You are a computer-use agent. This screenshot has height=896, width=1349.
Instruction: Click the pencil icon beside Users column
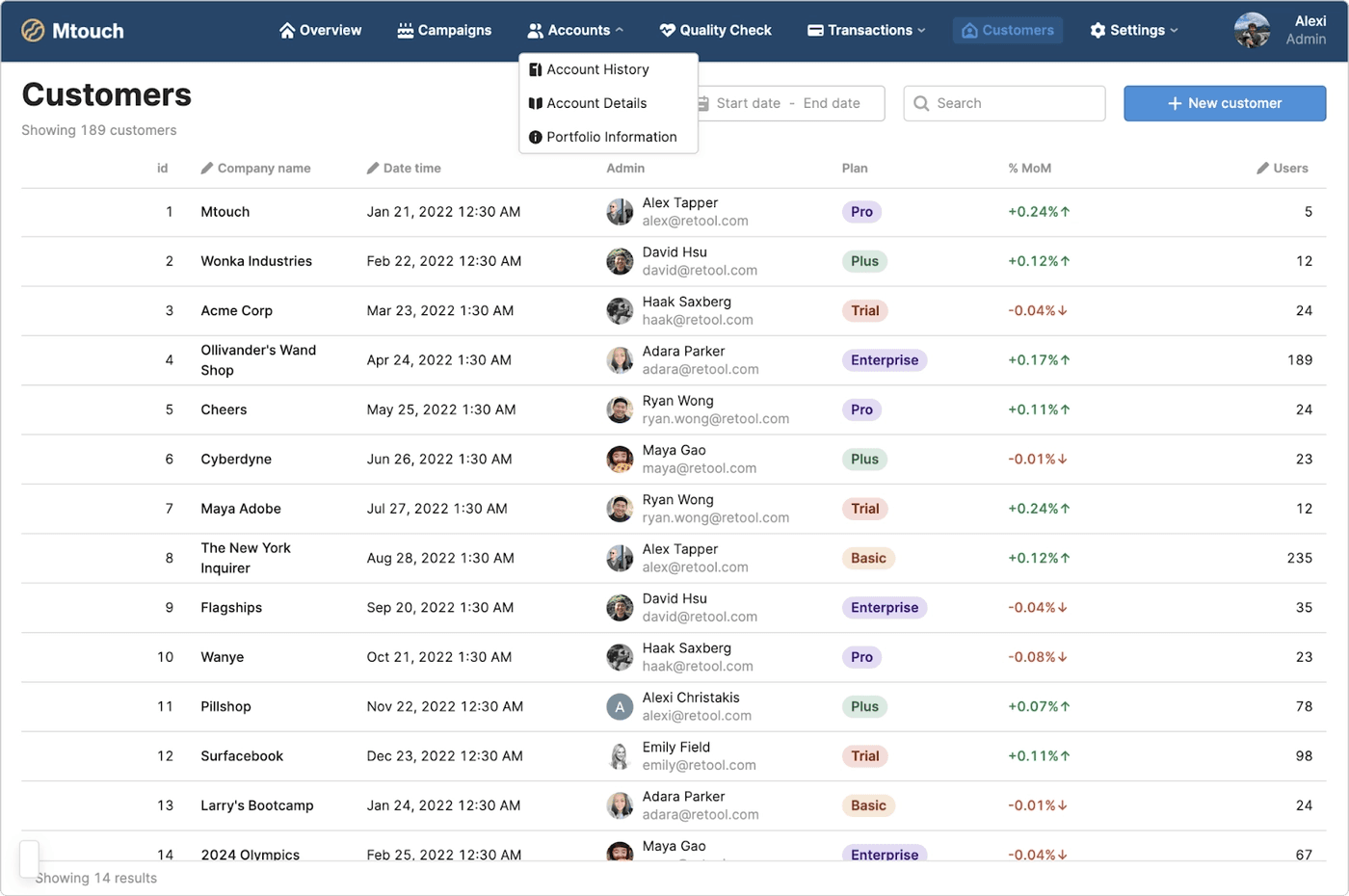tap(1262, 169)
